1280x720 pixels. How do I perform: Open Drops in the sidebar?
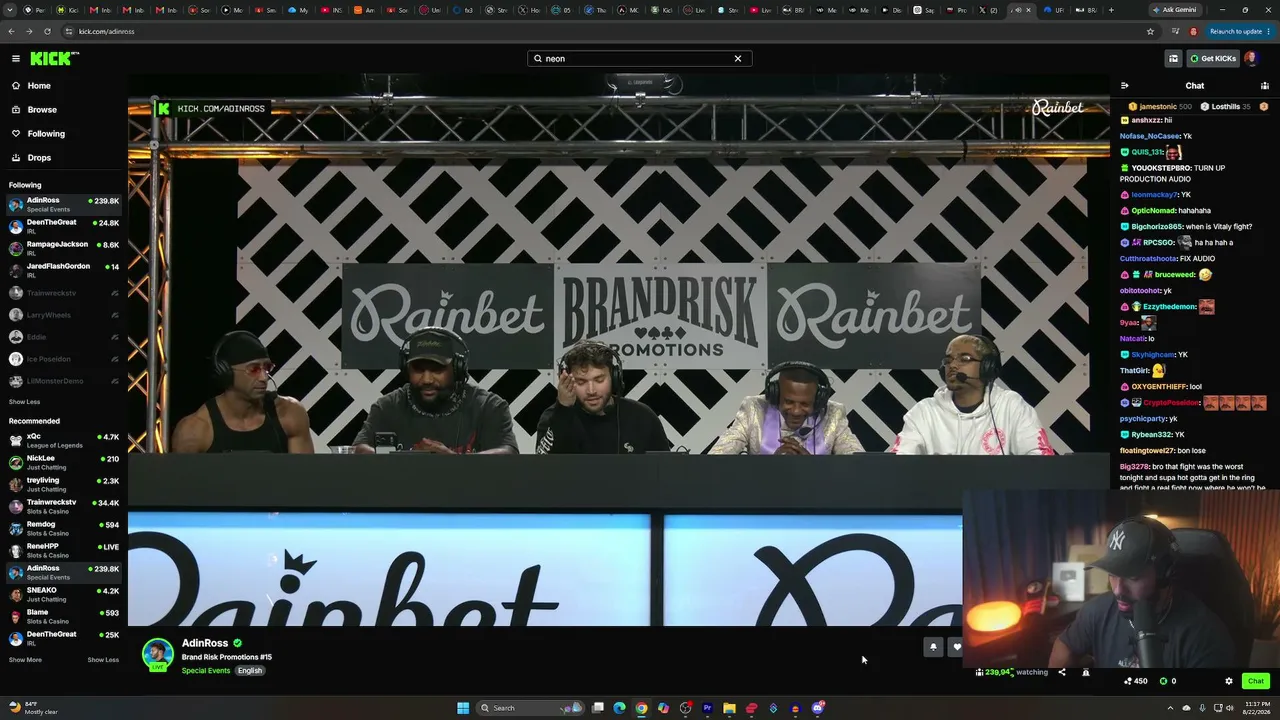click(x=63, y=158)
